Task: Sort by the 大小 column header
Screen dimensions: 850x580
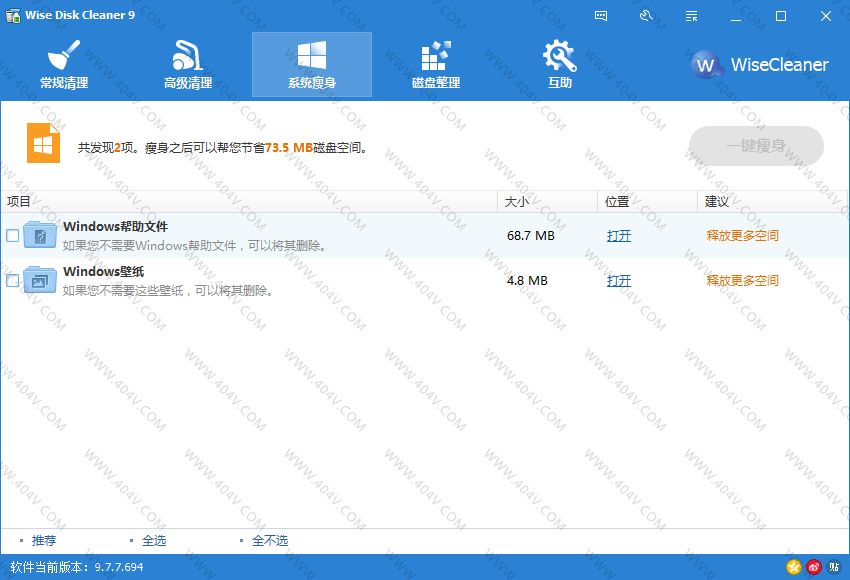Action: (517, 202)
